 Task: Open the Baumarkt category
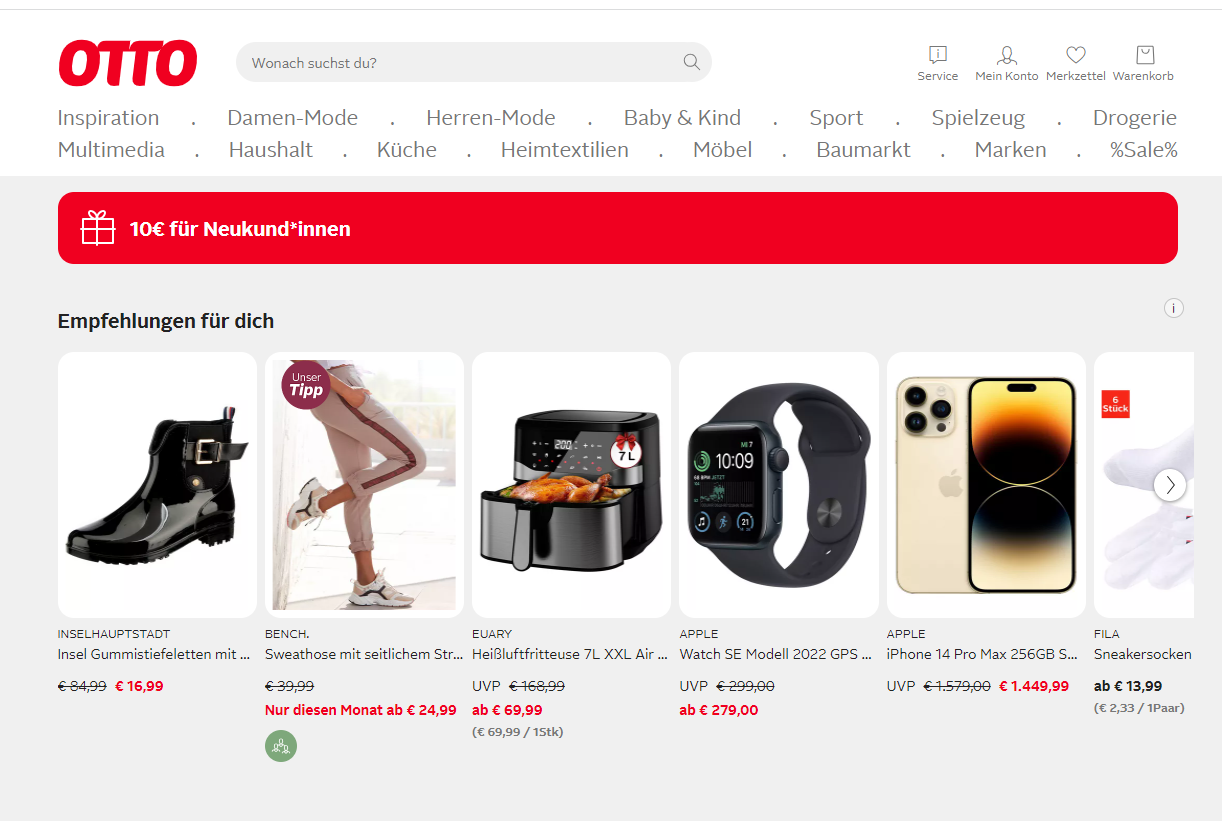863,150
